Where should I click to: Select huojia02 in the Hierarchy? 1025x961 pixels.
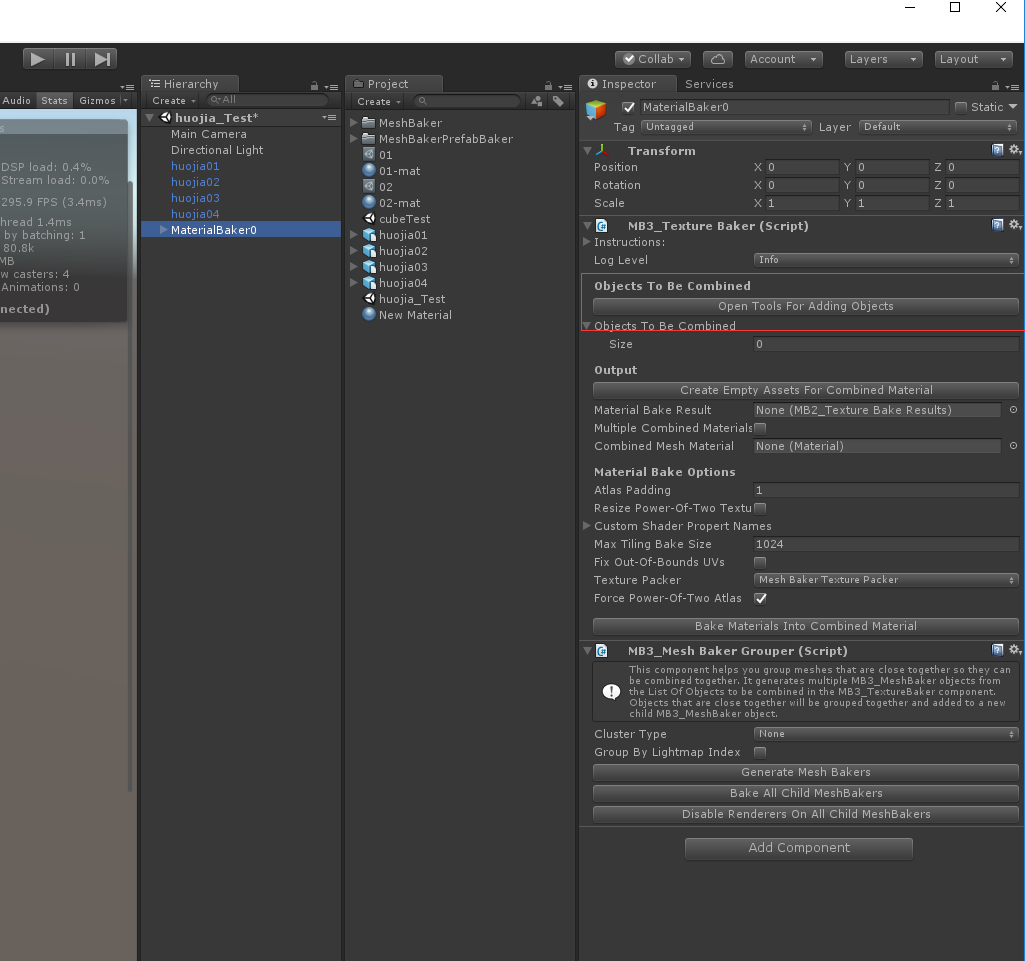pos(196,182)
